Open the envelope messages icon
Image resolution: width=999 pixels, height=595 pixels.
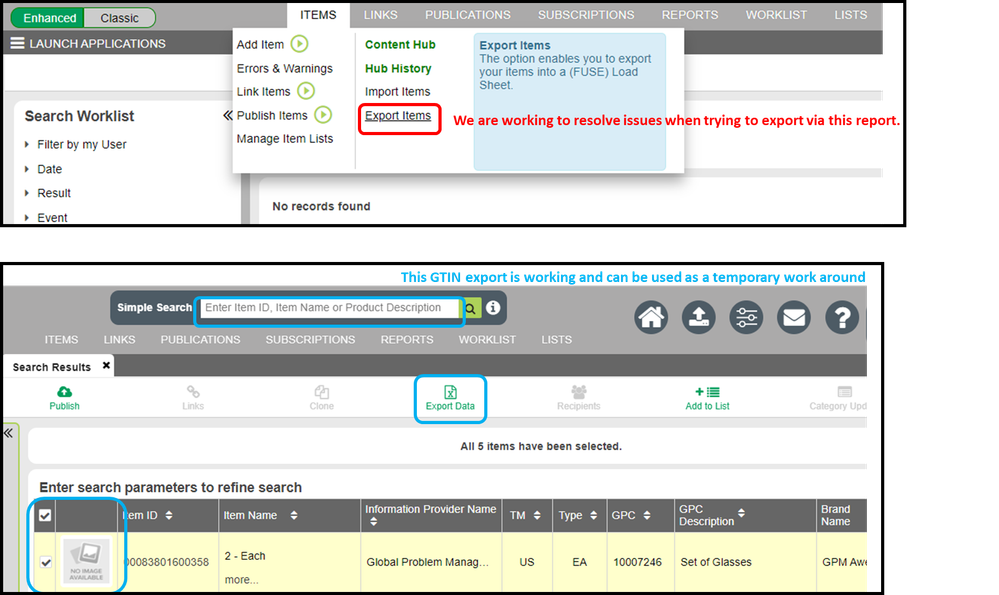[794, 318]
